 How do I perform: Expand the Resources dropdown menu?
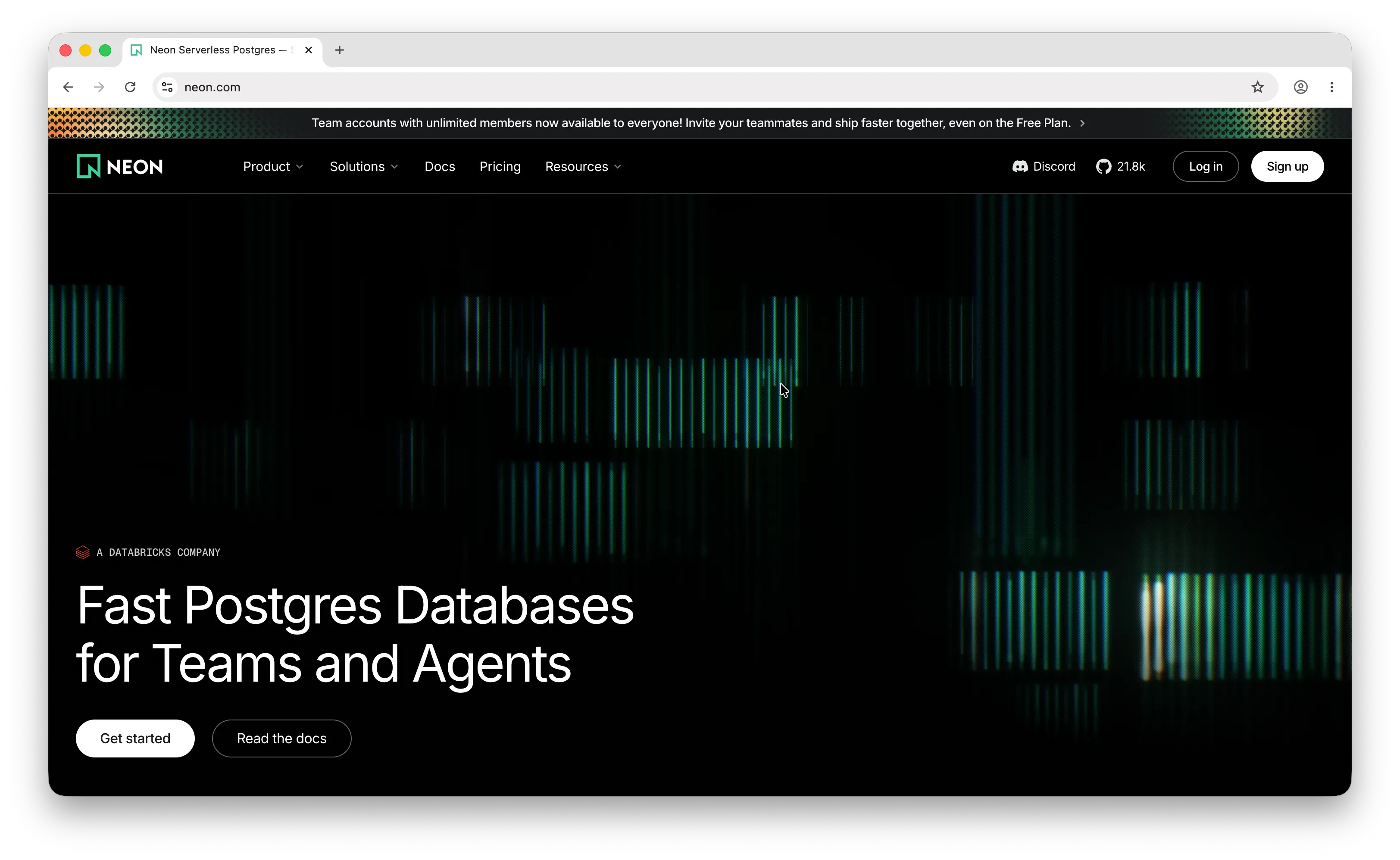(584, 166)
